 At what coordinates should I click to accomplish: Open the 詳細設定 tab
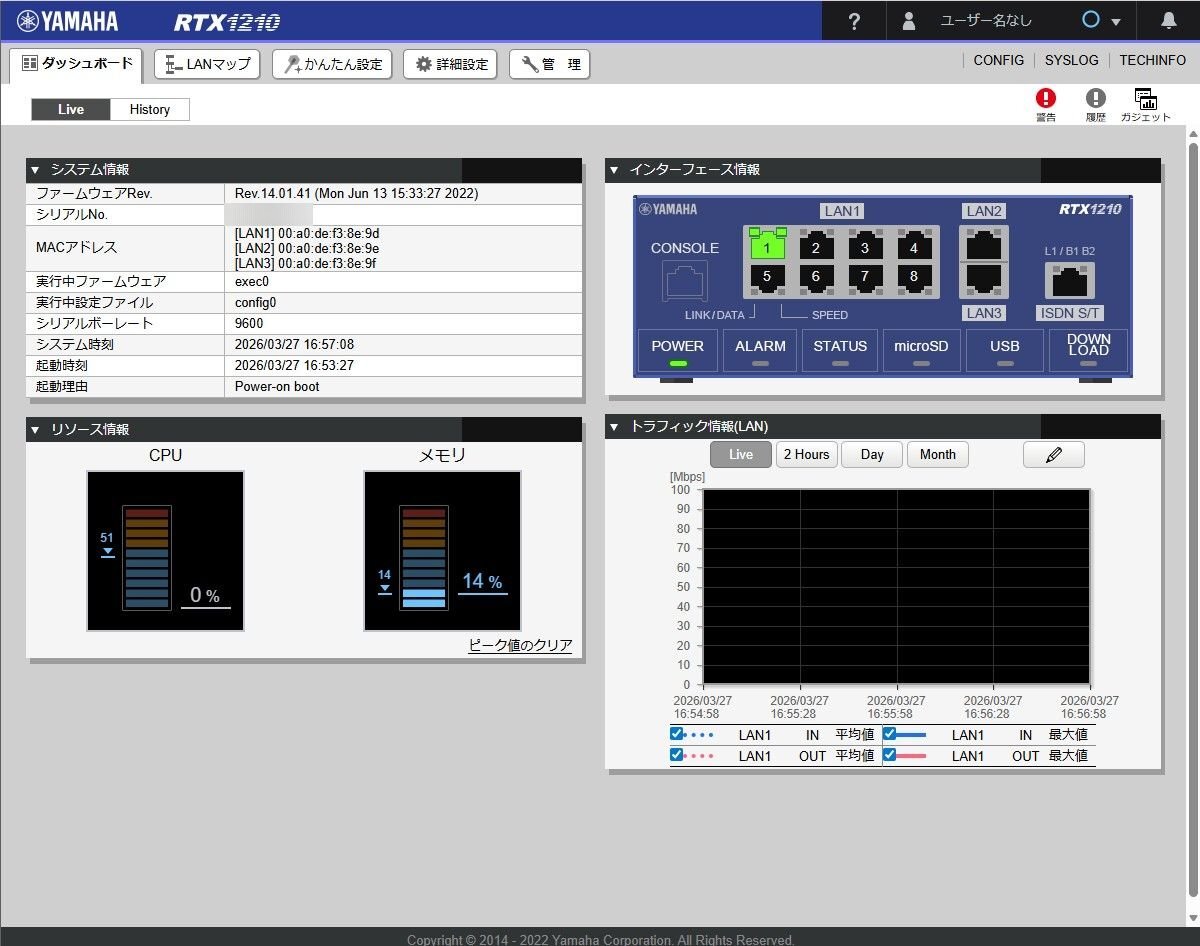(451, 64)
